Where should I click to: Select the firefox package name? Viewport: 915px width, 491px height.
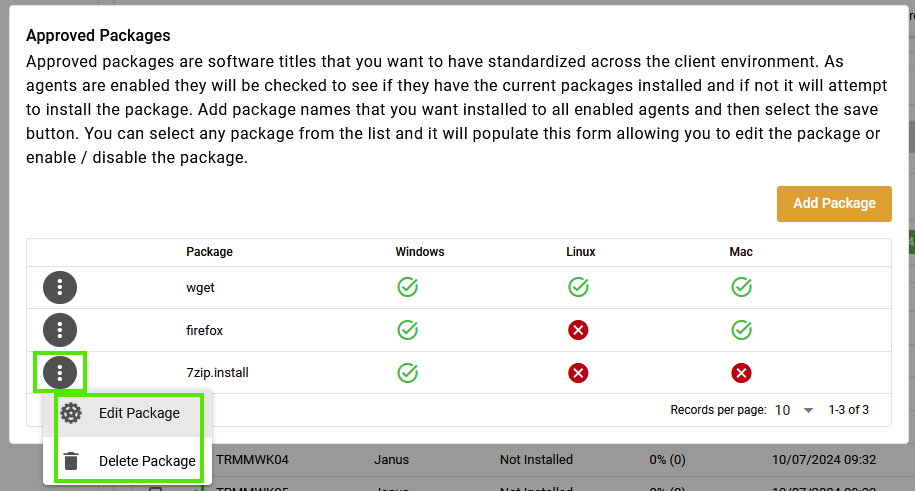[x=204, y=330]
